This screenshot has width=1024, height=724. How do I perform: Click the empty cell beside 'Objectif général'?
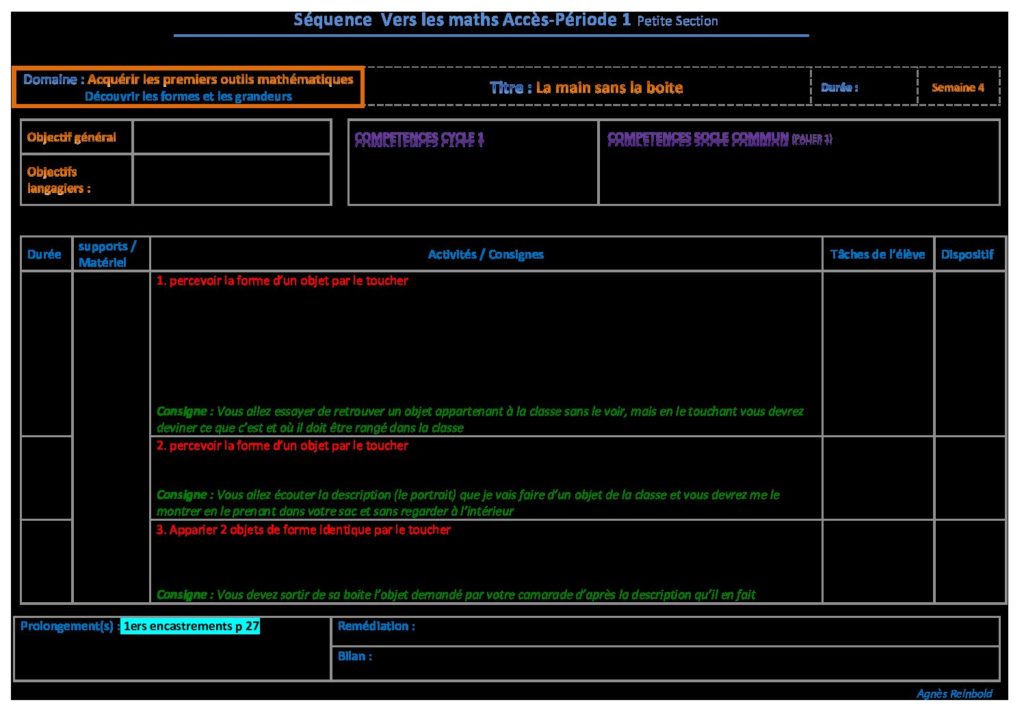coord(231,137)
